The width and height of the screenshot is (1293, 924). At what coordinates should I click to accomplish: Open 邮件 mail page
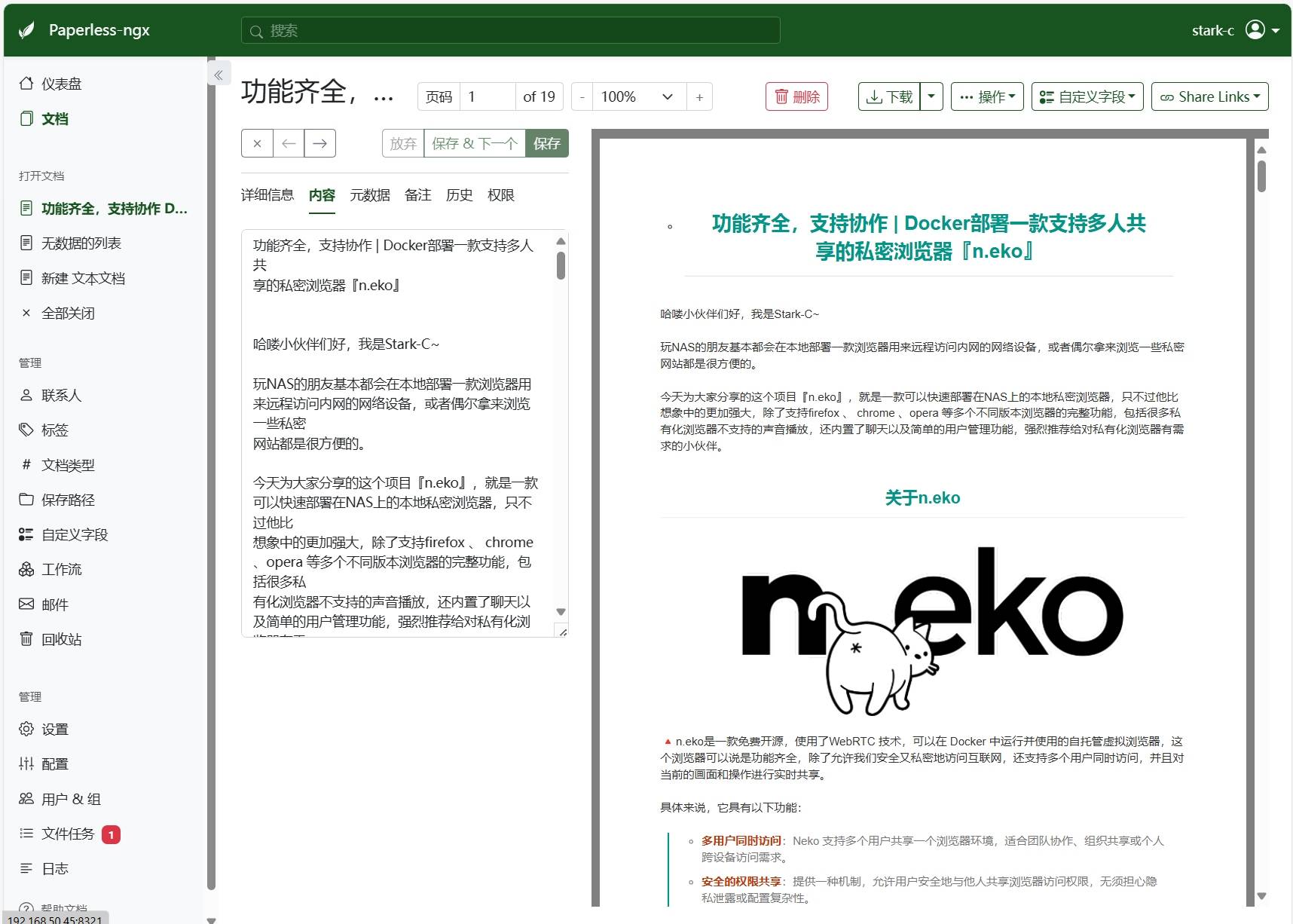coord(44,604)
